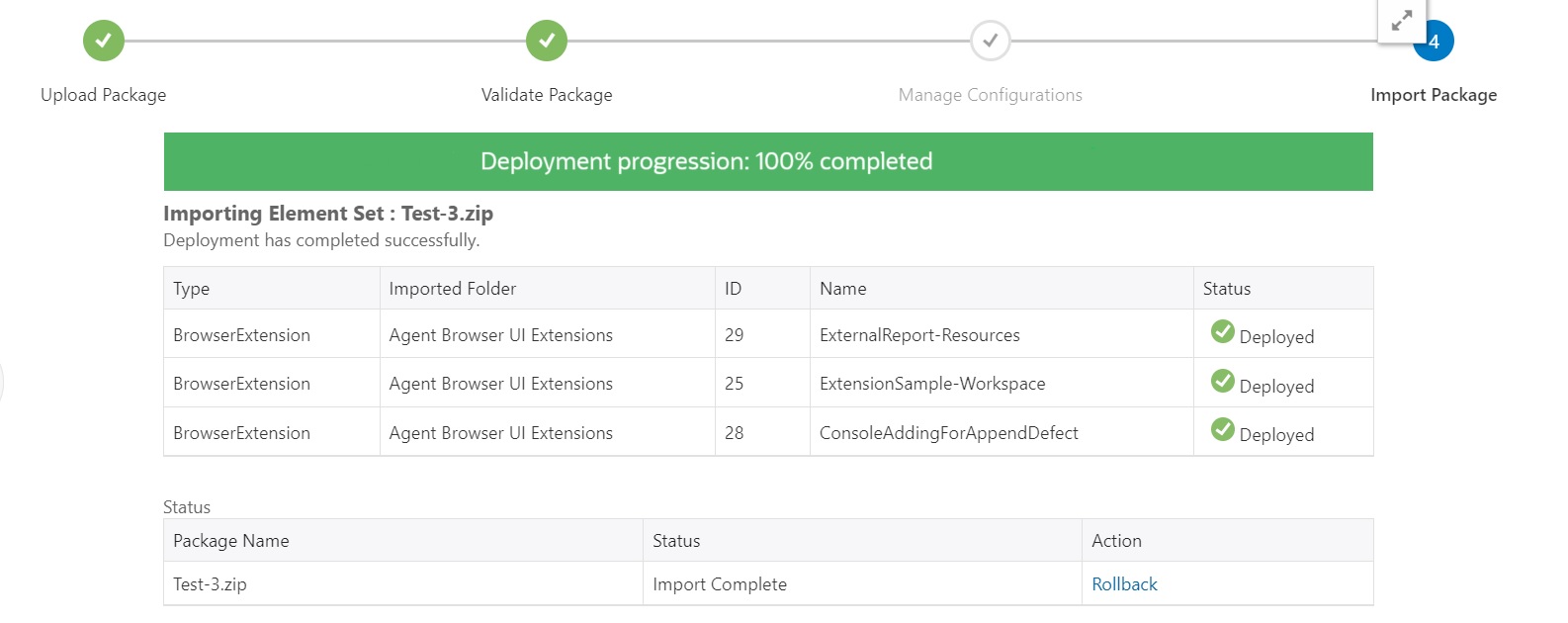Screen dimensions: 1568x623
Task: Go to the Validate Package step label
Action: coord(547,95)
